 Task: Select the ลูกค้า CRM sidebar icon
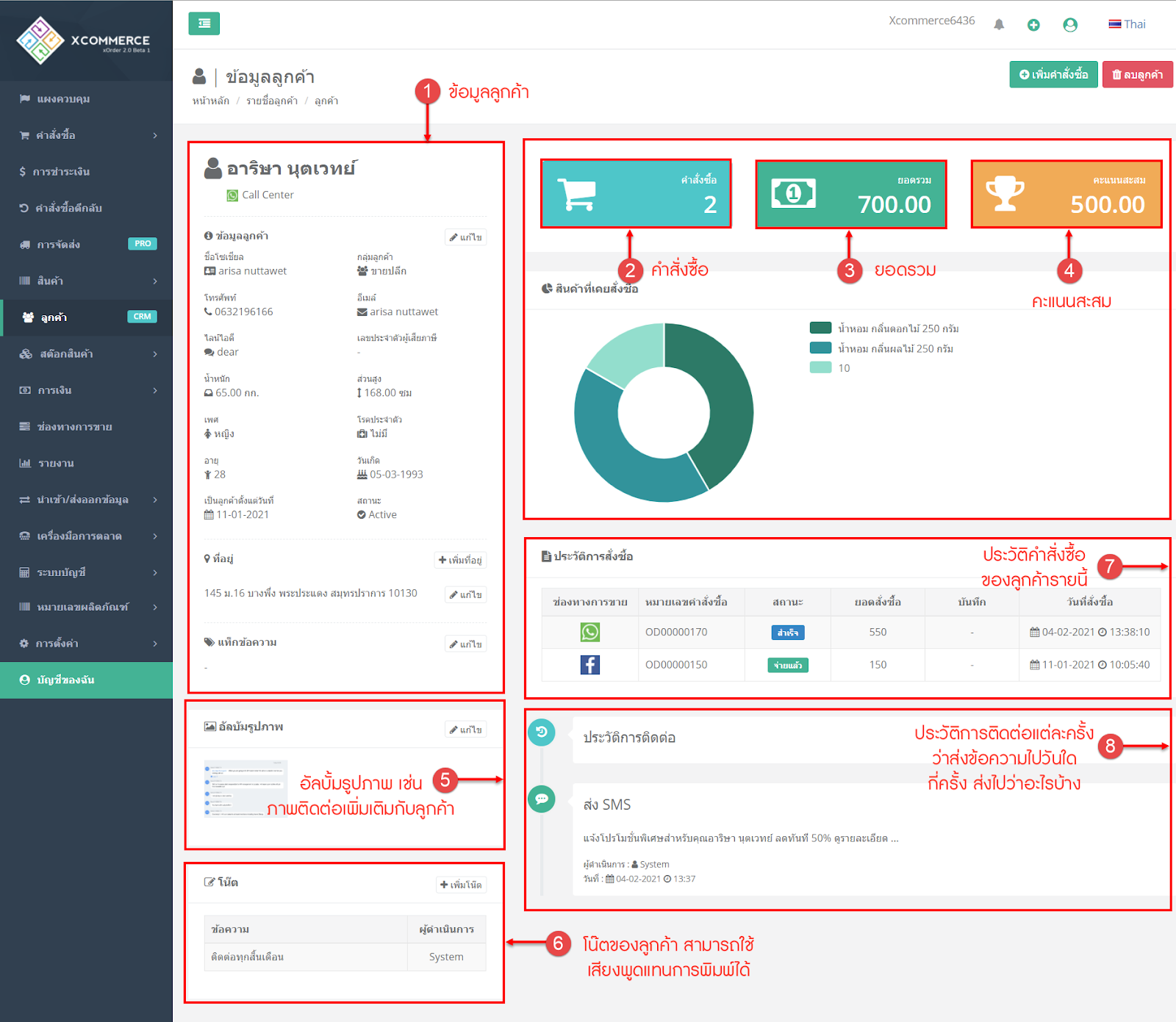pos(27,317)
